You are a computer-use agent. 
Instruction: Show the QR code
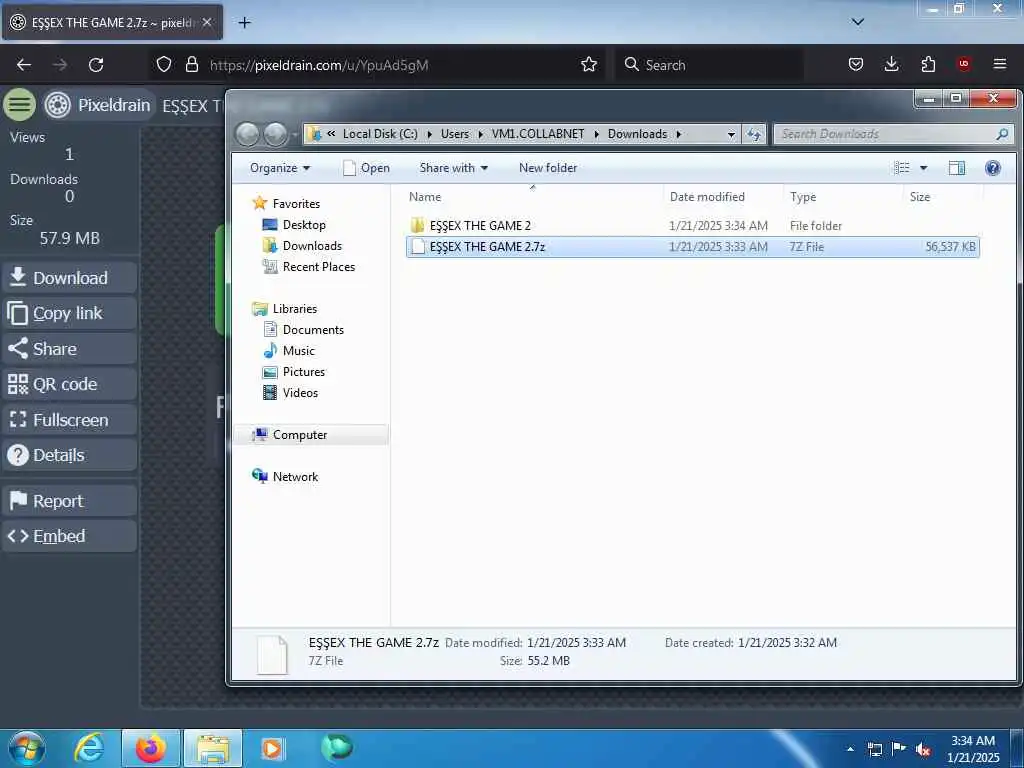[x=69, y=384]
